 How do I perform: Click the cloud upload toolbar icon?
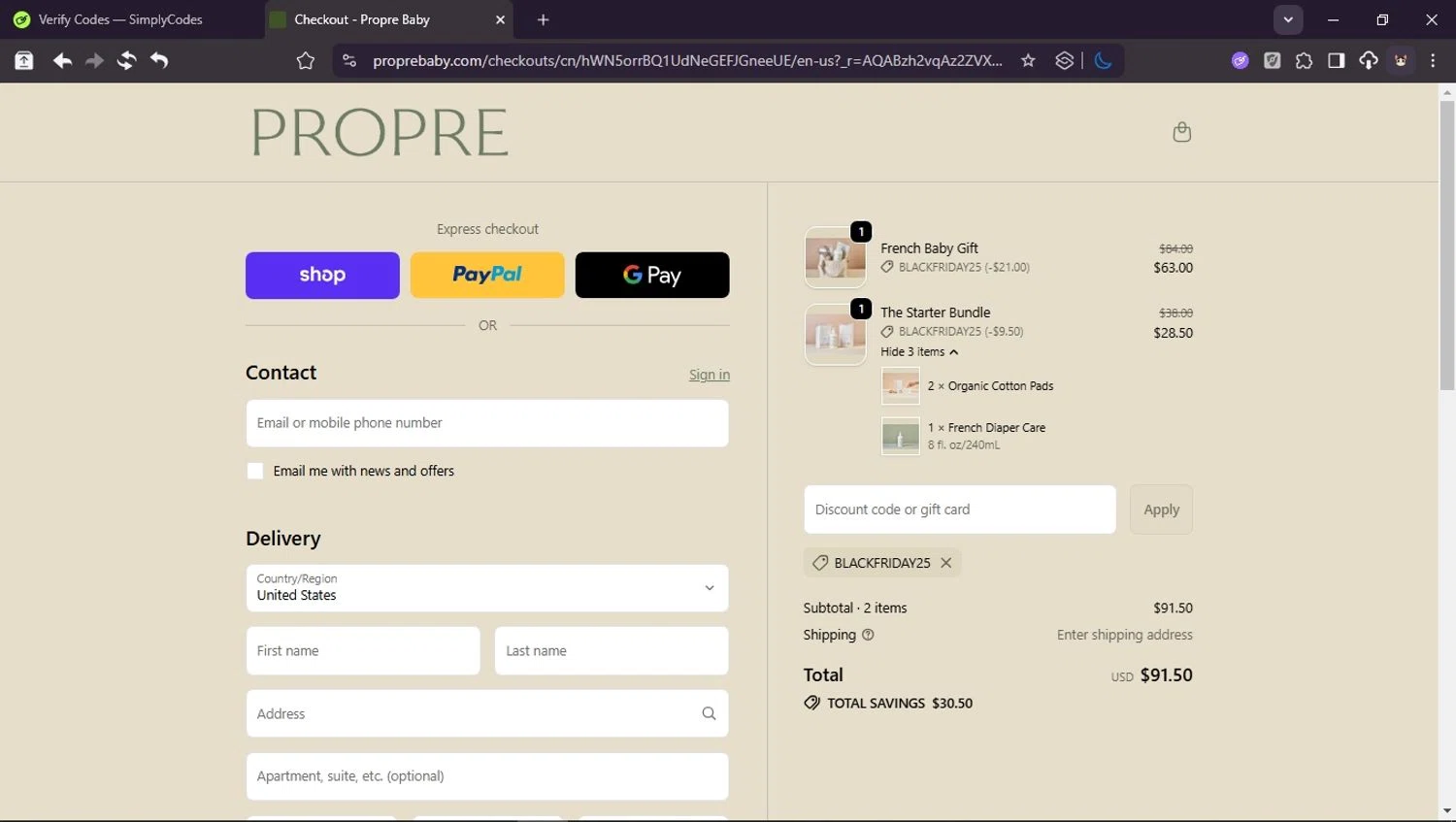pos(1368,60)
